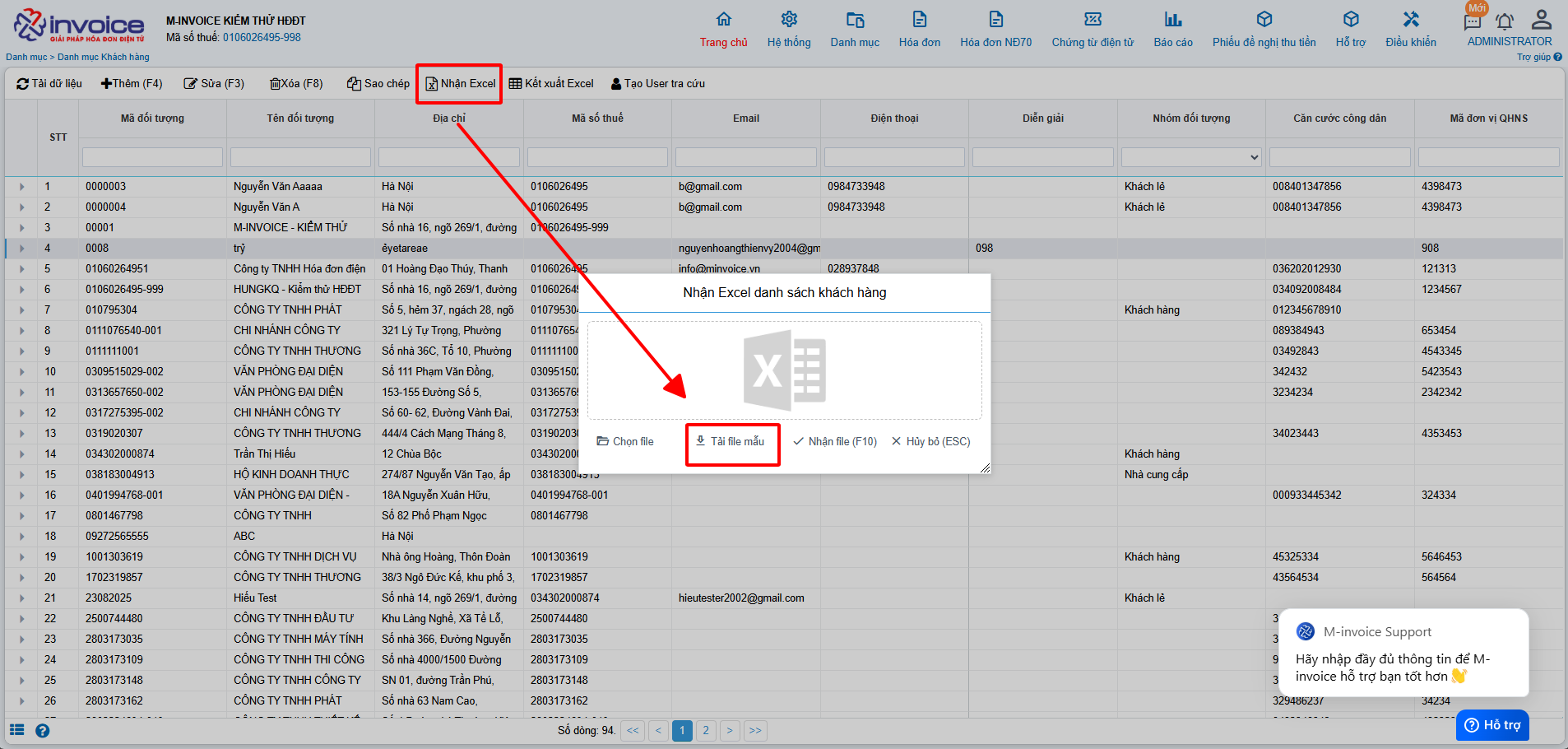The width and height of the screenshot is (1568, 749).
Task: Open the Hệ thống gear menu
Action: point(788,20)
